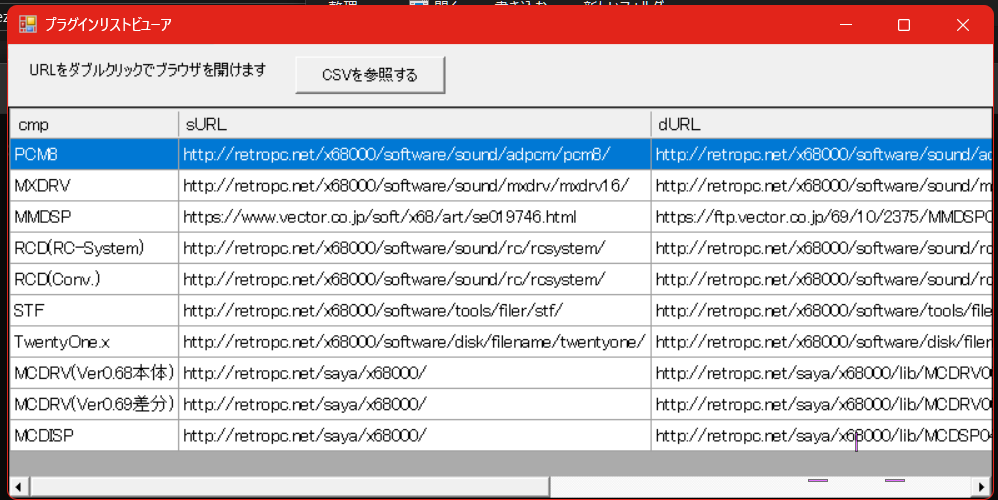Viewport: 998px width, 500px height.
Task: Click the dURL cell in the PCM8 row
Action: (821, 154)
